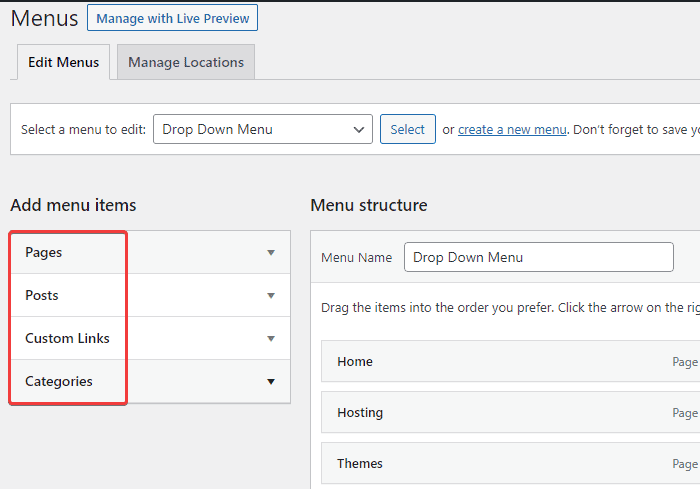Select the Hosting menu item
Image resolution: width=700 pixels, height=489 pixels.
pyautogui.click(x=360, y=412)
